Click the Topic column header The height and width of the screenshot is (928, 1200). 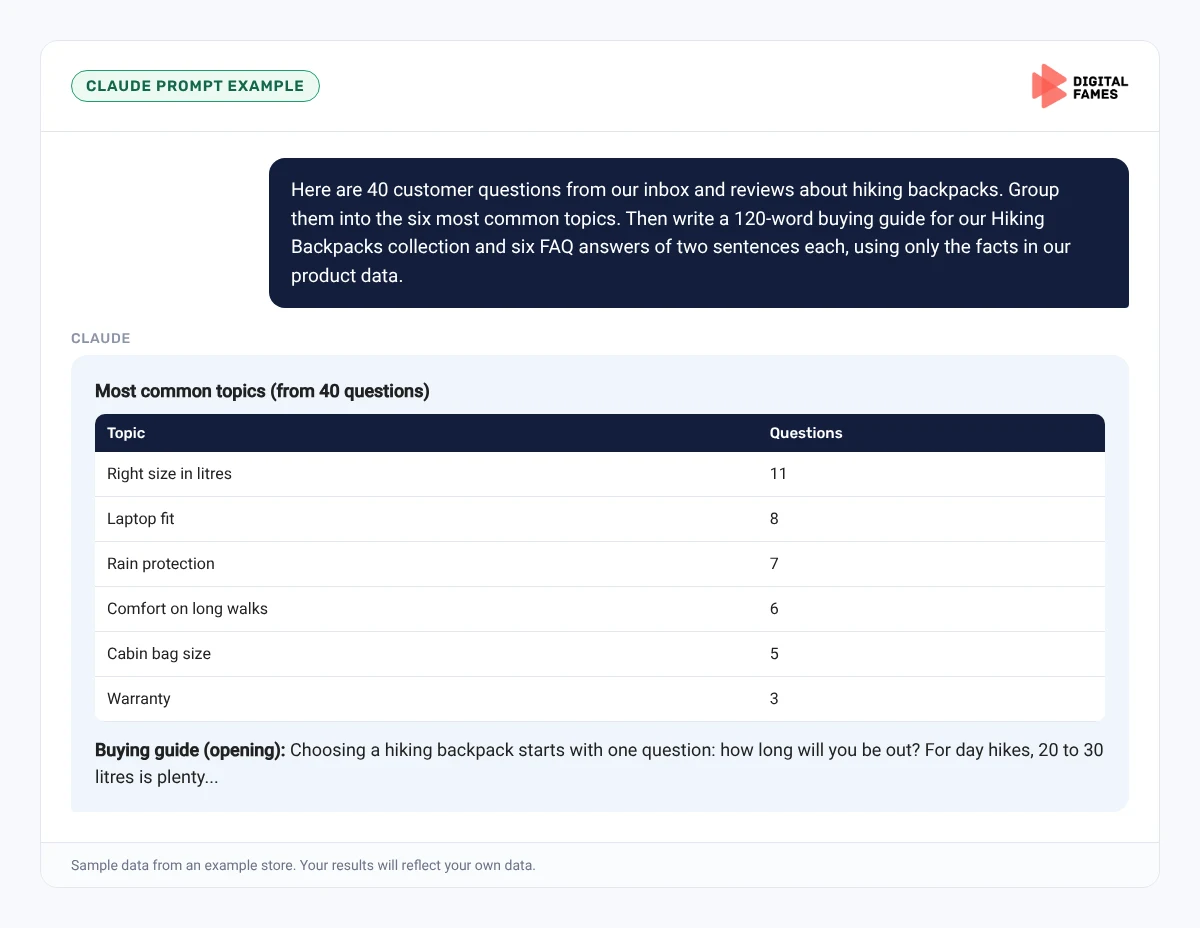(126, 433)
